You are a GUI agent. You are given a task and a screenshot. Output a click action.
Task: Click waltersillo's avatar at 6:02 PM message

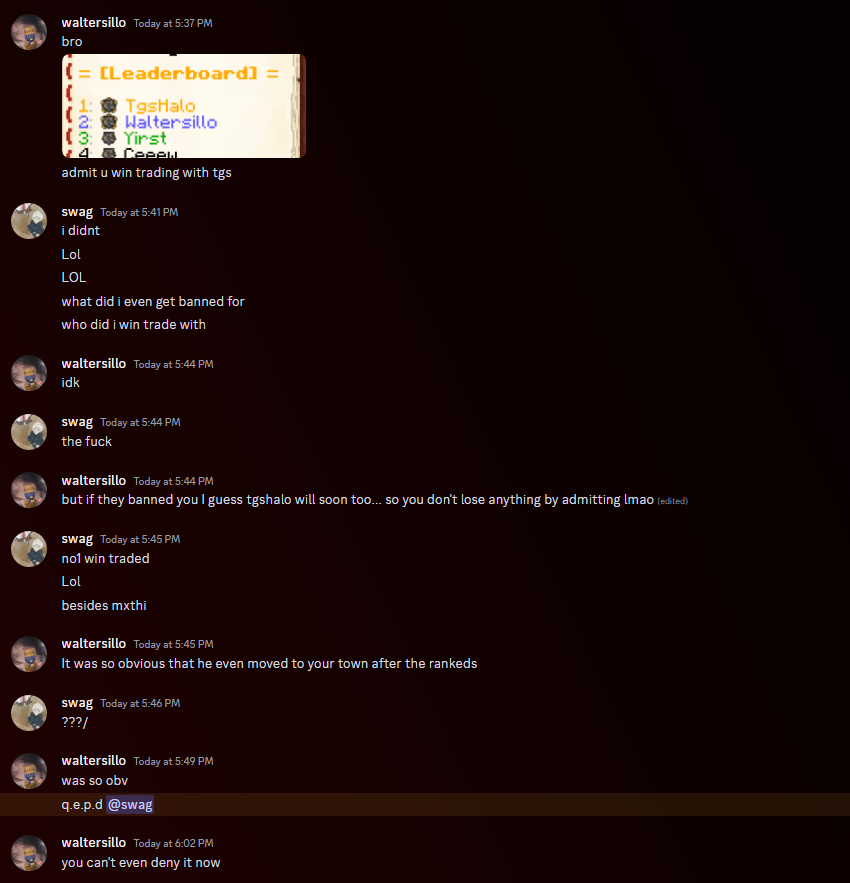tap(29, 853)
